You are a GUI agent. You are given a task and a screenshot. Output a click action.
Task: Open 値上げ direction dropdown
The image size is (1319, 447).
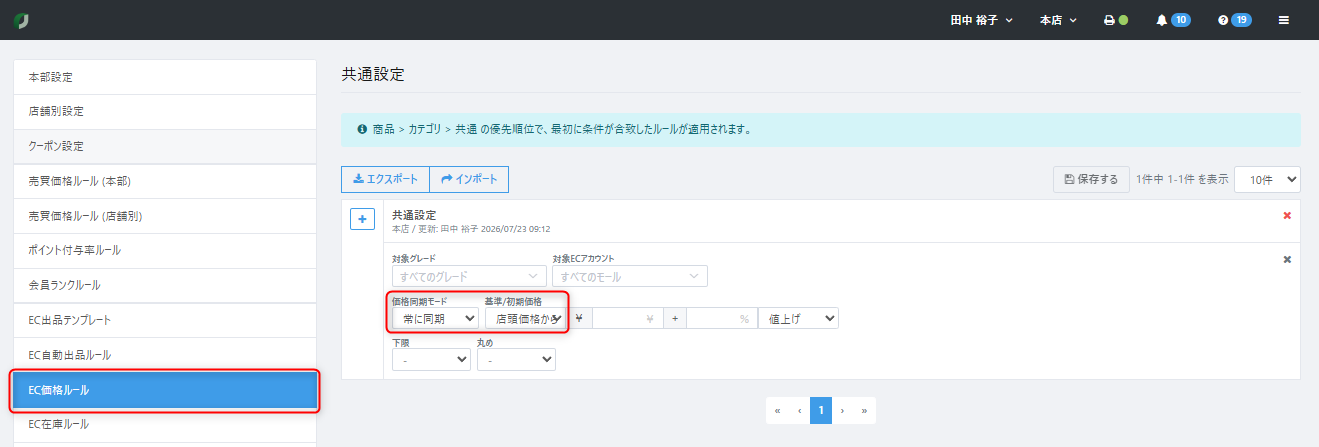pos(798,318)
